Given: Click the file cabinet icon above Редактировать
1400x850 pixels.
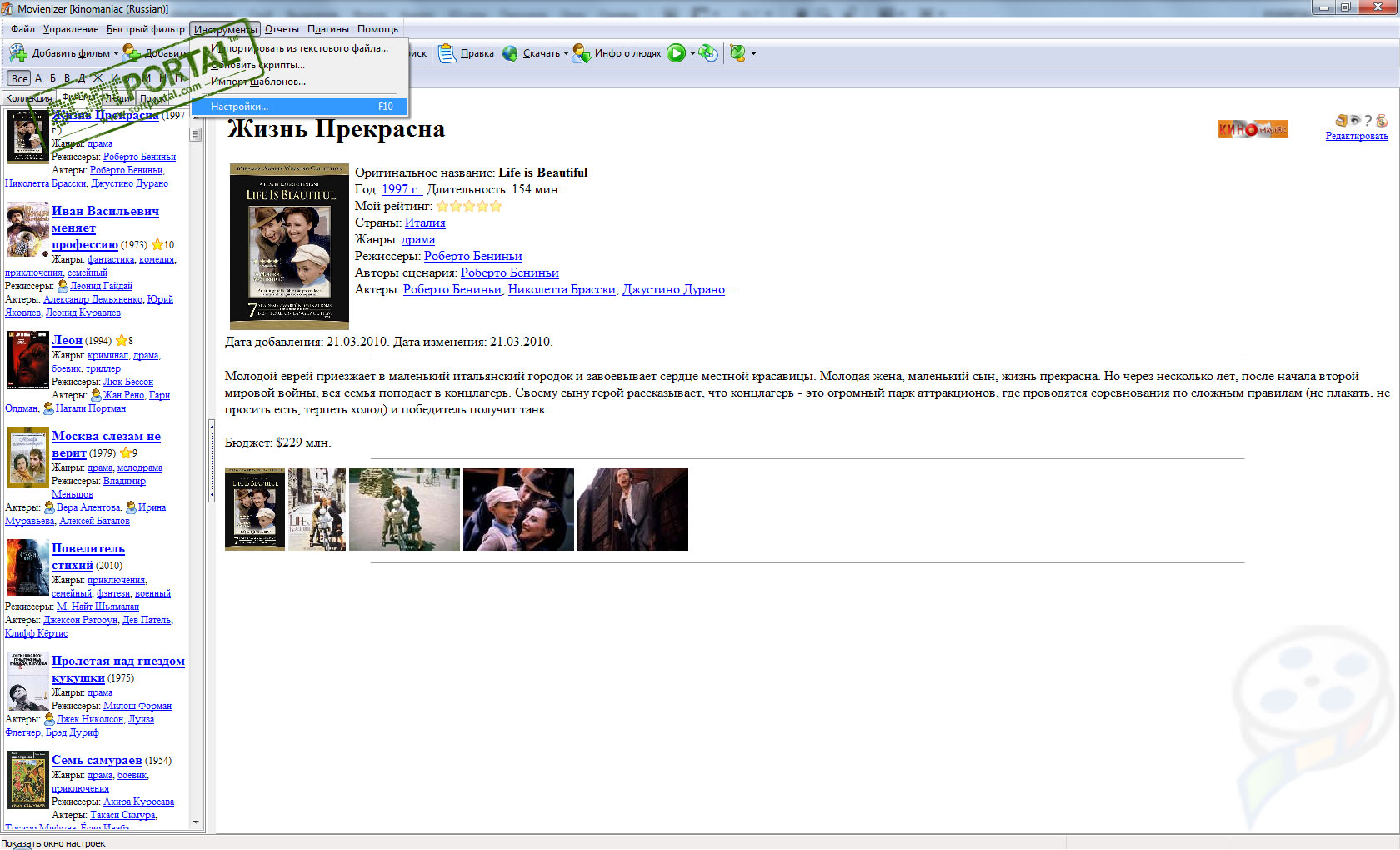Looking at the screenshot, I should point(1341,121).
